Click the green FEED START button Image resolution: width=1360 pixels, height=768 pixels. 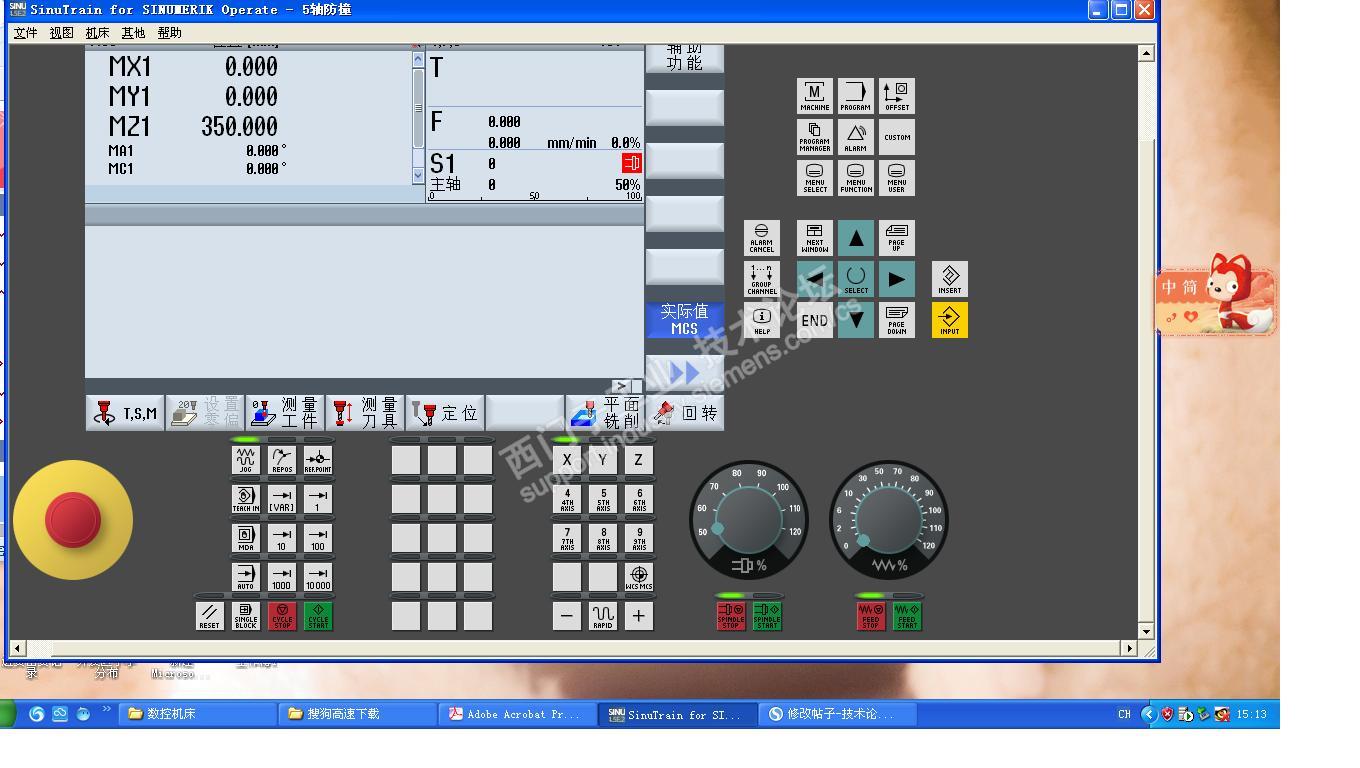tap(907, 616)
